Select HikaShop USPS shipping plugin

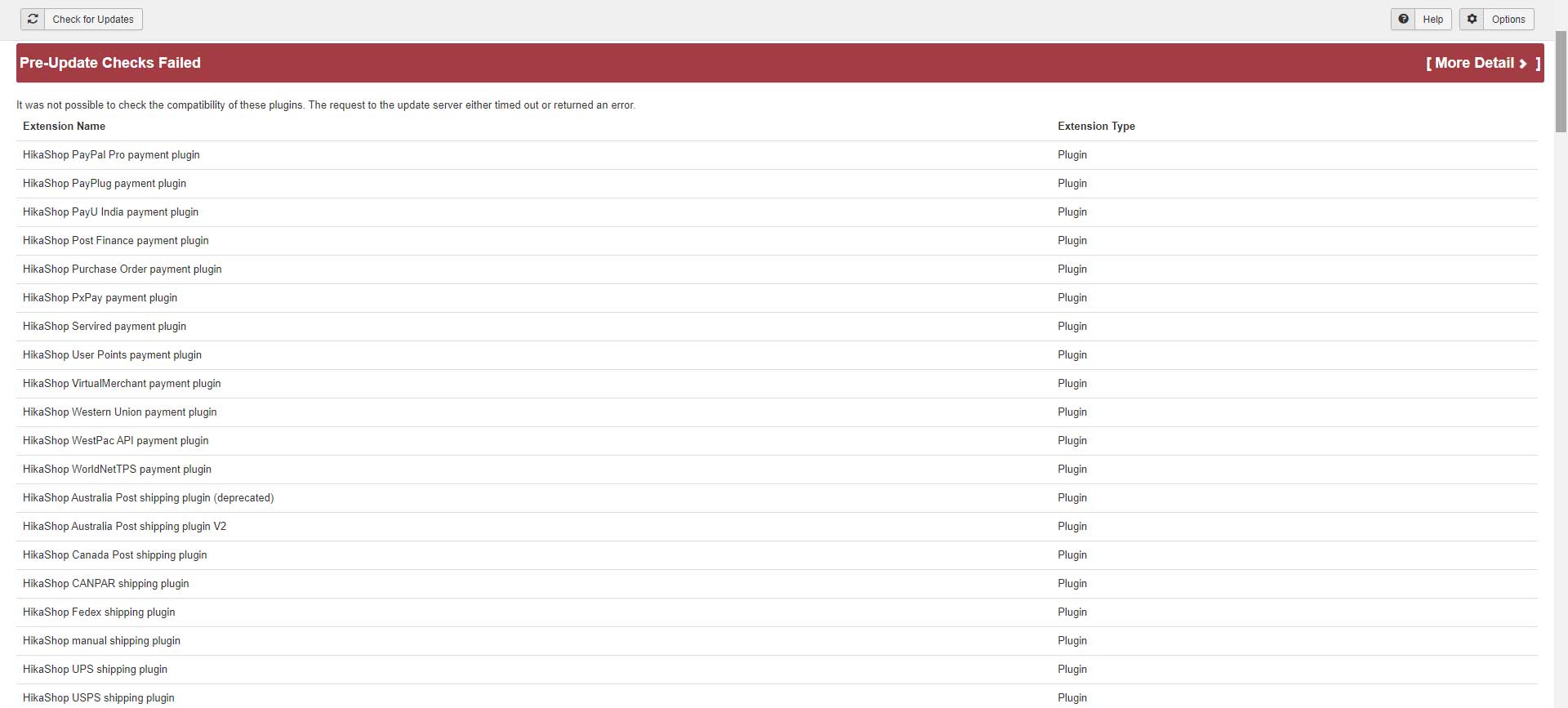pyautogui.click(x=99, y=698)
